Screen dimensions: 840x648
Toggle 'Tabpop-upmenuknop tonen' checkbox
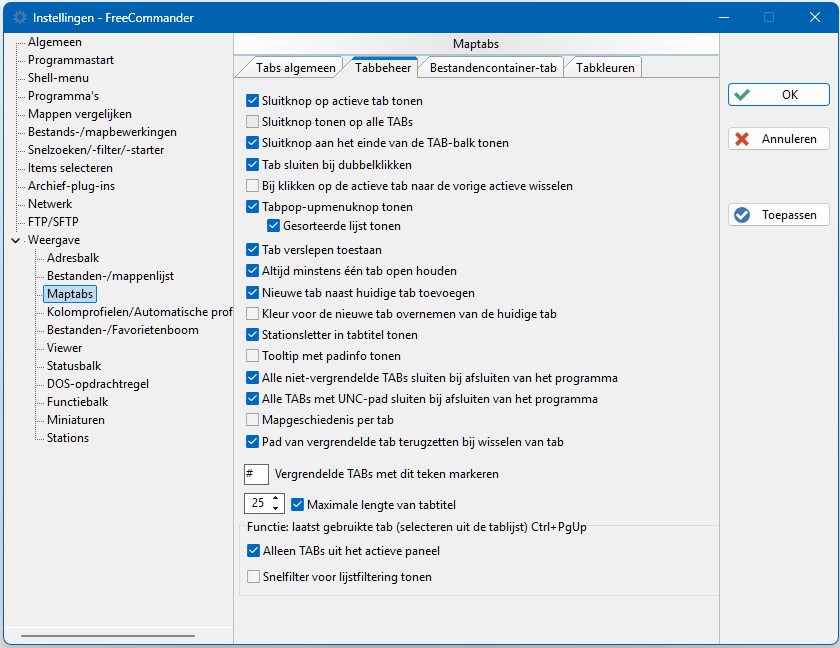(252, 207)
